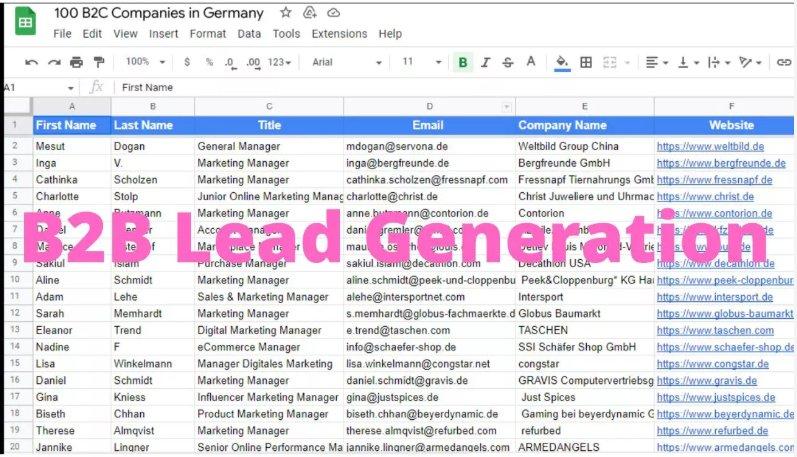Open the borders tool
Viewport: 797px width, 457px height.
pyautogui.click(x=586, y=62)
